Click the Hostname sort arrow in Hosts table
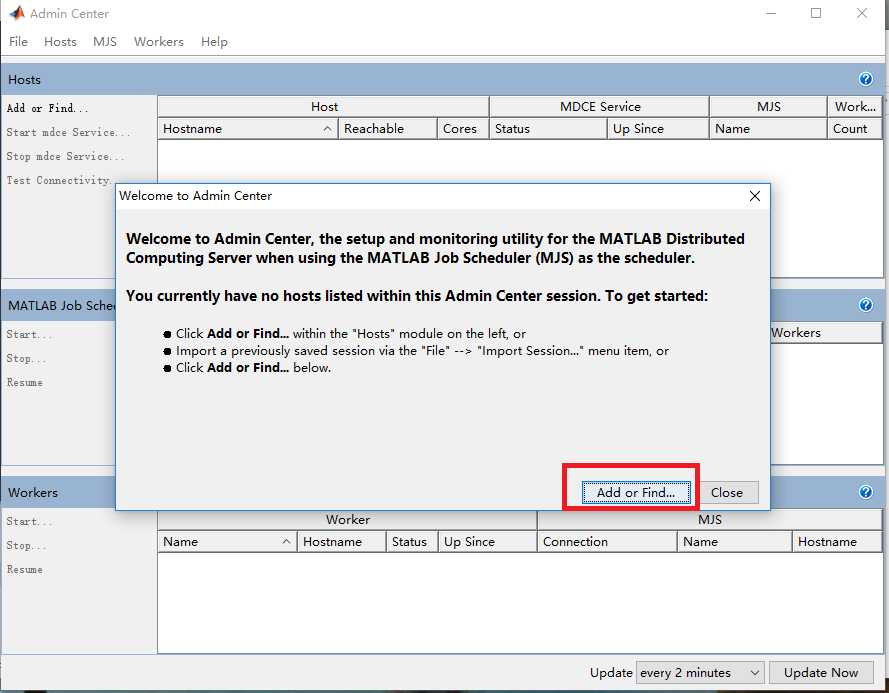The height and width of the screenshot is (693, 889). (x=327, y=129)
